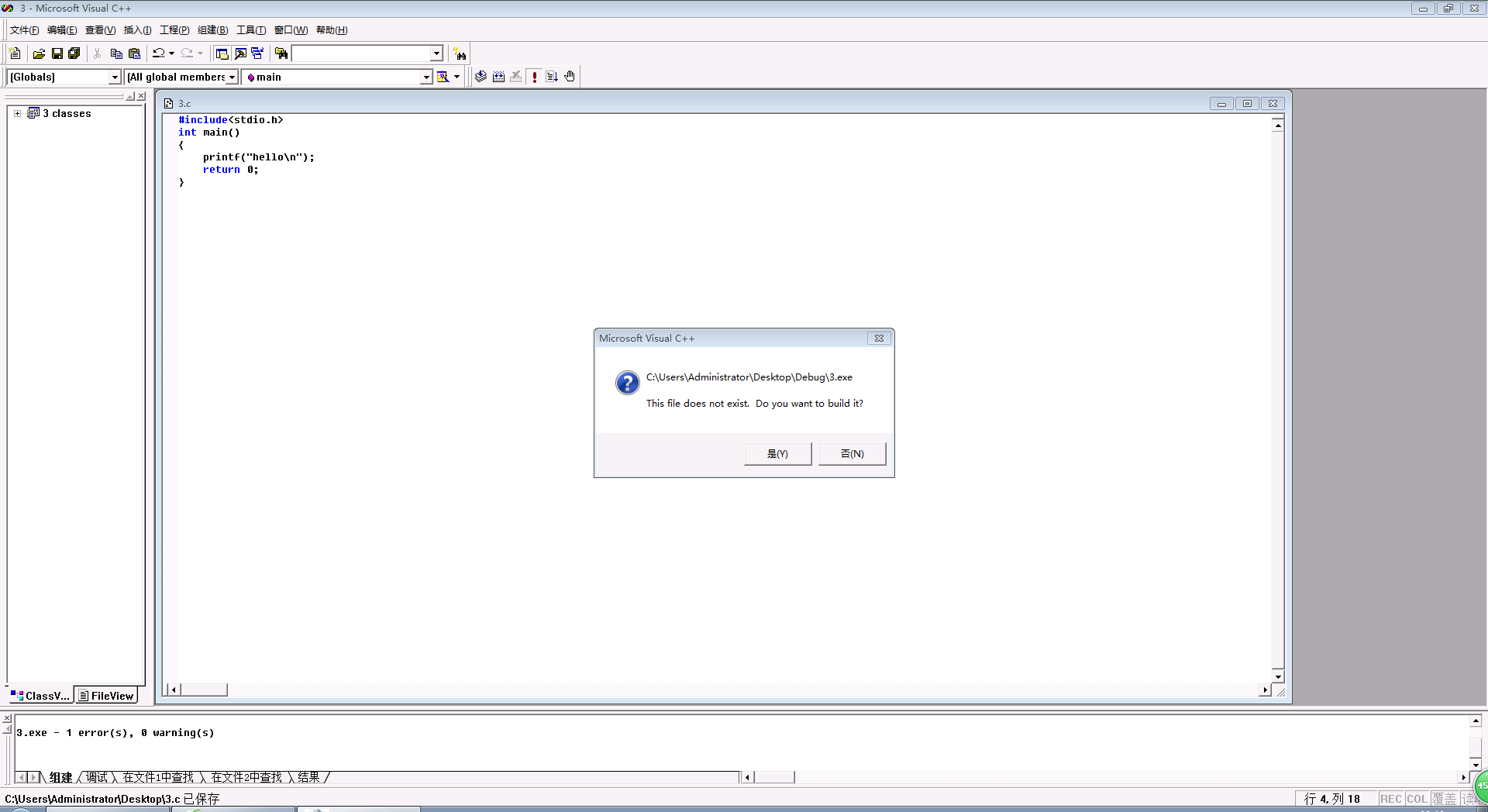The height and width of the screenshot is (812, 1488).
Task: Open the undo history dropdown arrow
Action: pyautogui.click(x=171, y=53)
